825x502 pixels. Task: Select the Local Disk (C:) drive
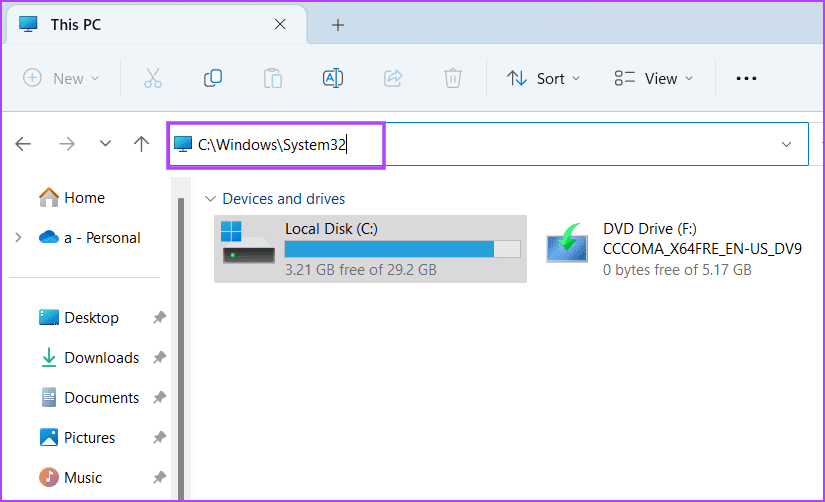click(x=370, y=249)
